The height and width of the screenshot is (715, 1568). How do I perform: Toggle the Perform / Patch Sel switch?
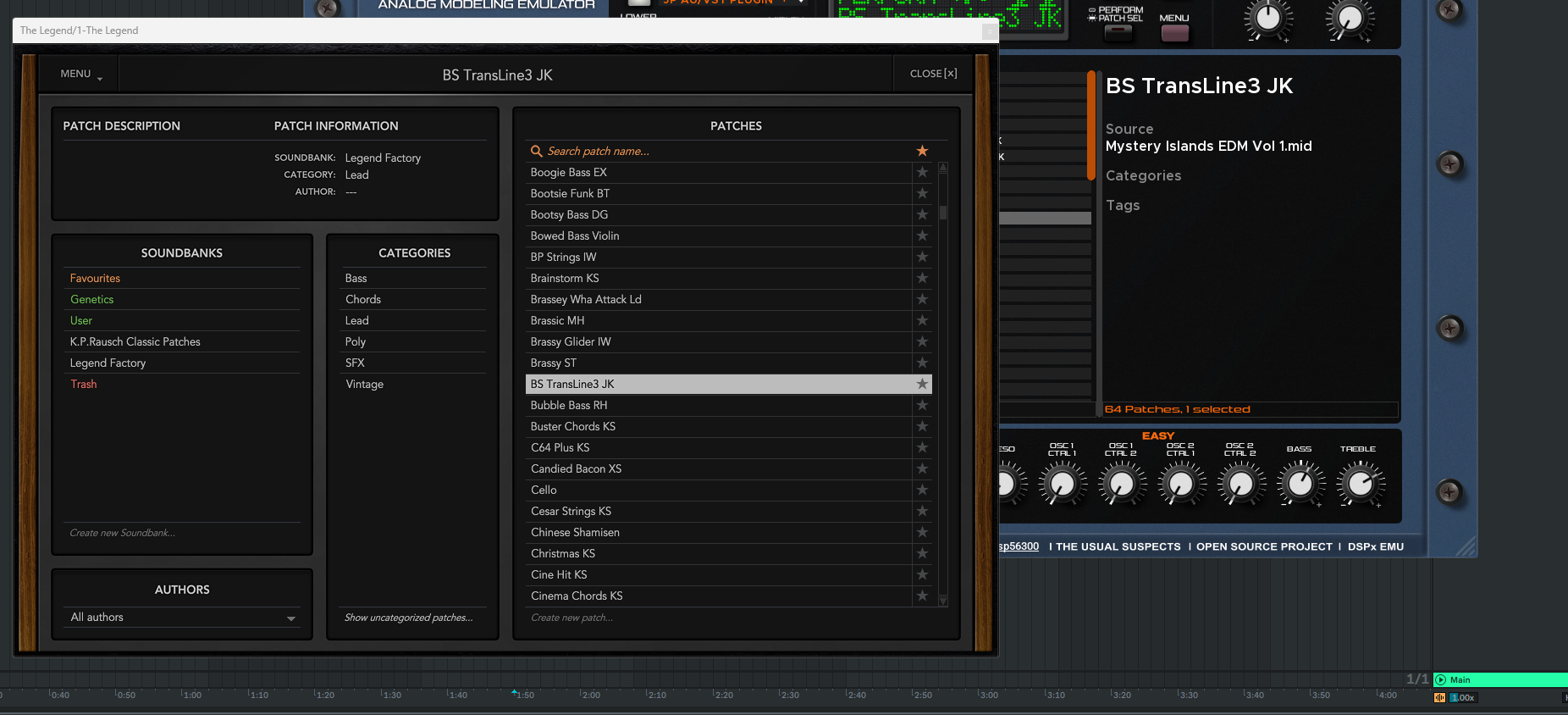point(1118,33)
